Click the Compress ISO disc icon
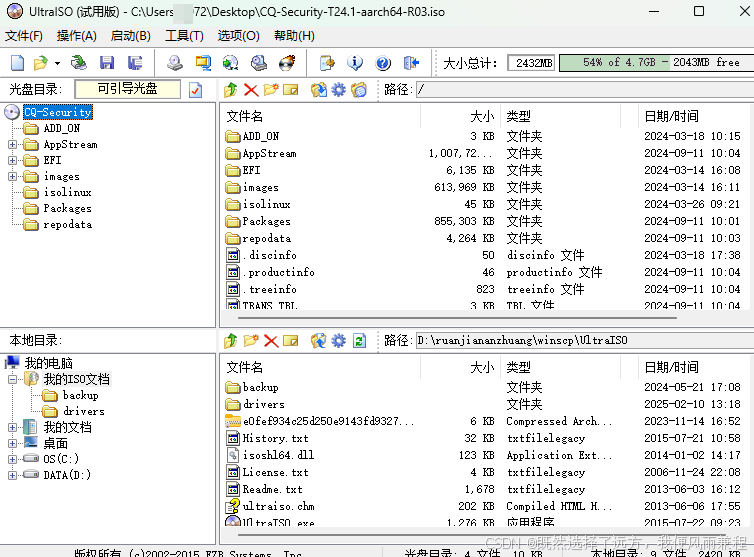This screenshot has height=557, width=754. point(231,63)
